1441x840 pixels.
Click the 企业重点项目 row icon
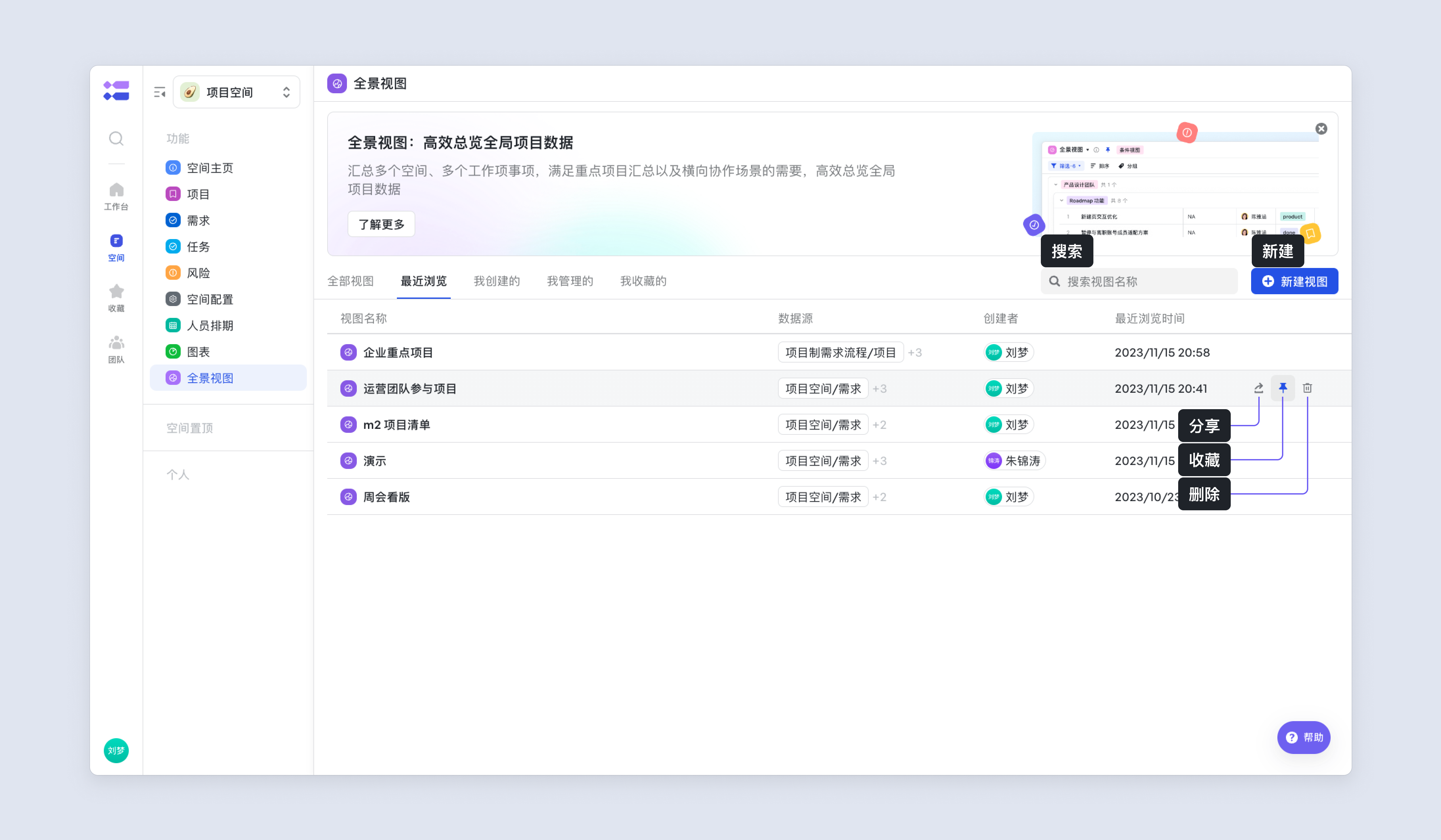pos(348,352)
